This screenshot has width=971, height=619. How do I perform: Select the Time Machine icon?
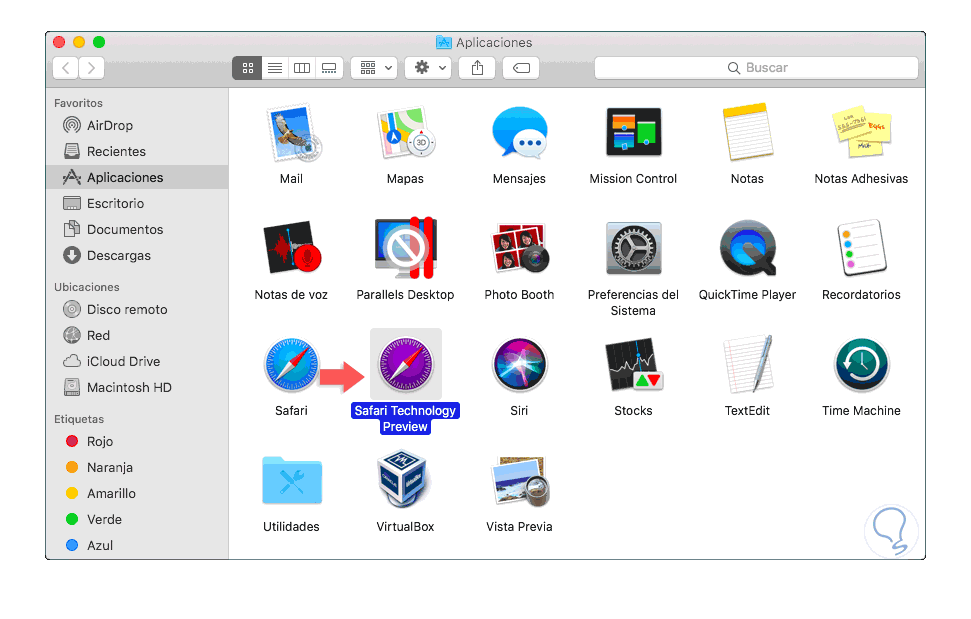(861, 365)
